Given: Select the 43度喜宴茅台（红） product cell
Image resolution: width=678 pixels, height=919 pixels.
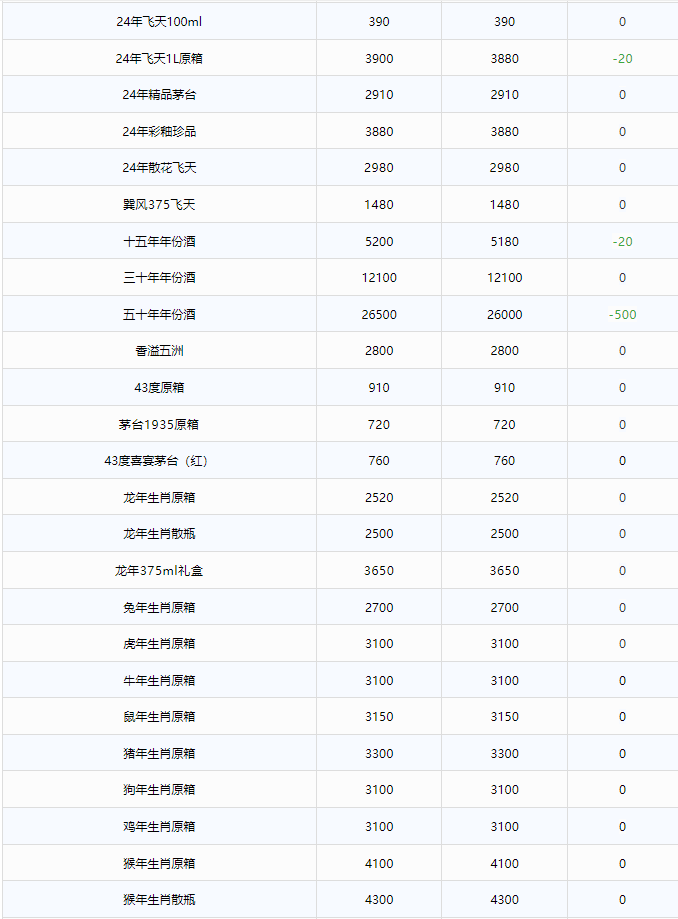Looking at the screenshot, I should click(x=159, y=461).
